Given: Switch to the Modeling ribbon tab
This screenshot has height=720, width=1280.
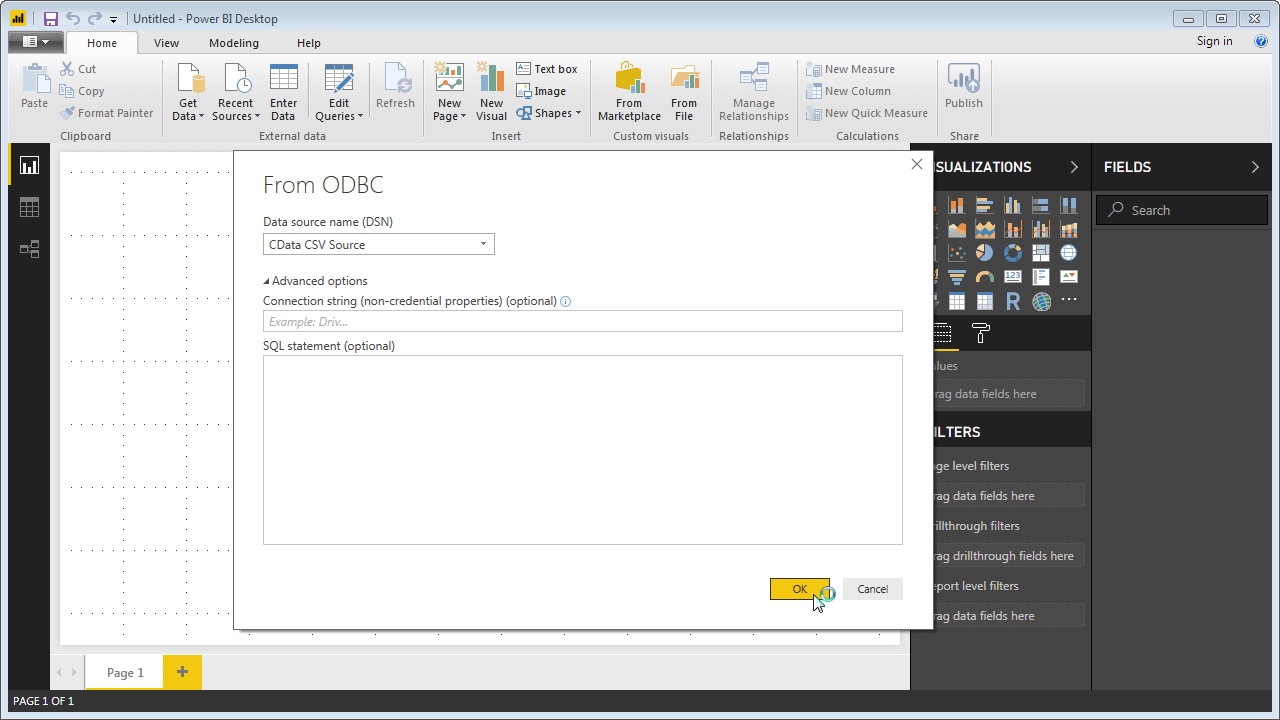Looking at the screenshot, I should pyautogui.click(x=234, y=43).
